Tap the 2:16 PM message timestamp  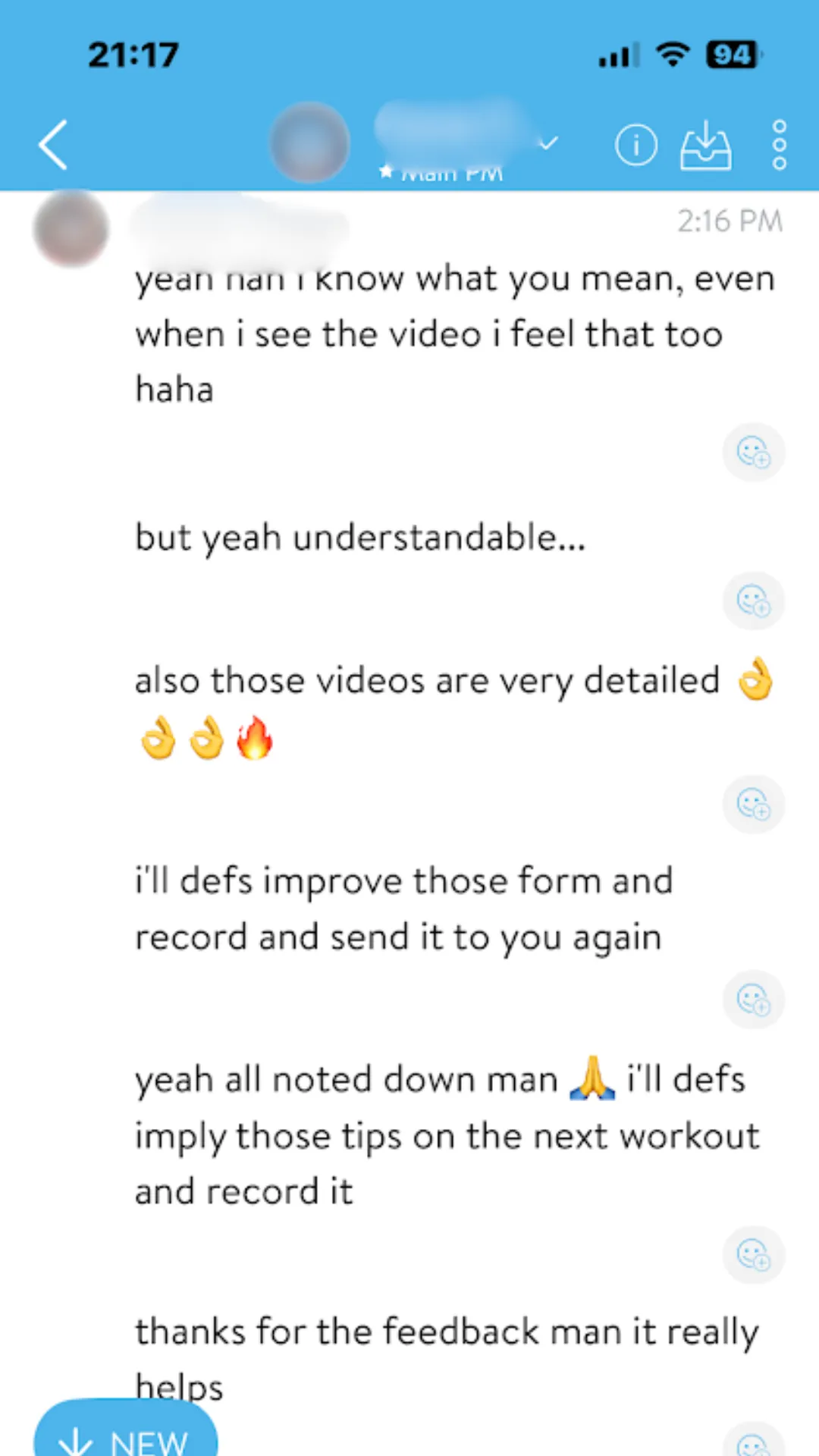pos(730,221)
